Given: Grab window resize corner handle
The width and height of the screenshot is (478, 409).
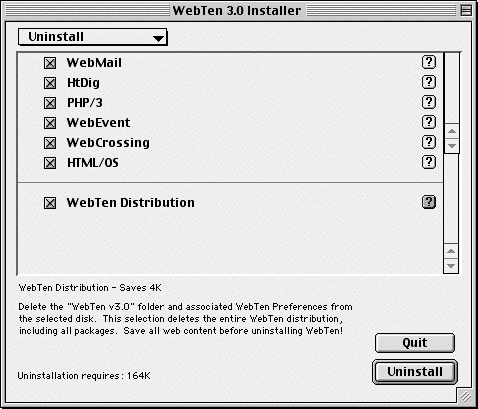Looking at the screenshot, I should click(x=465, y=396).
